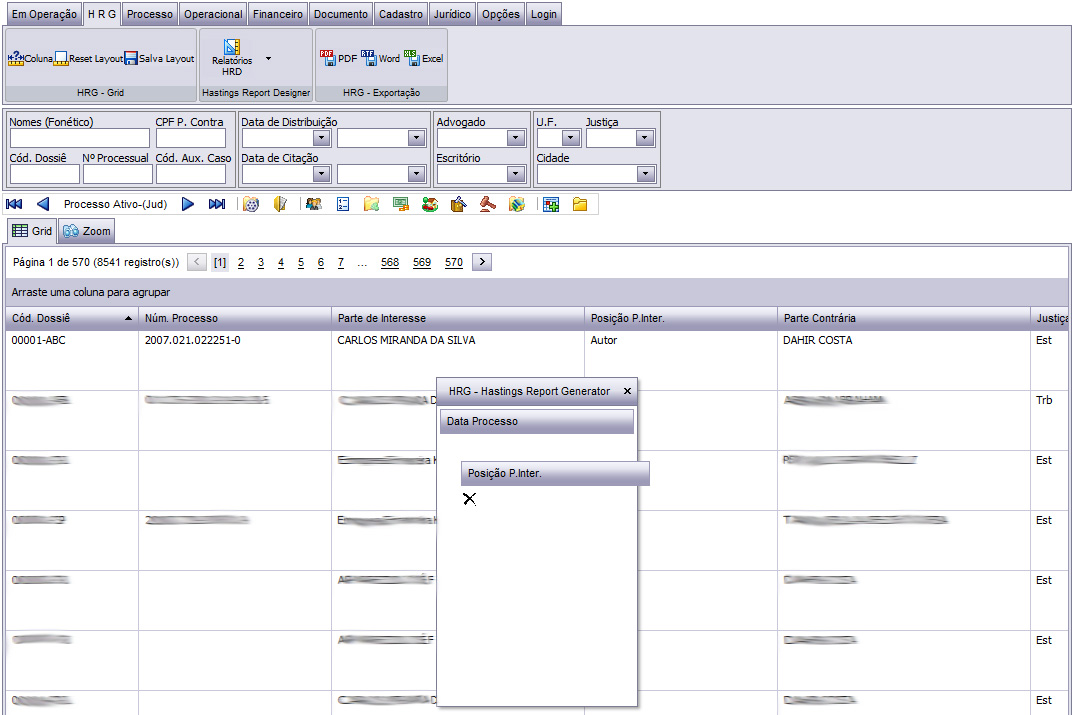Select Data Processo in the report popup
The width and height of the screenshot is (1073, 715).
click(537, 421)
